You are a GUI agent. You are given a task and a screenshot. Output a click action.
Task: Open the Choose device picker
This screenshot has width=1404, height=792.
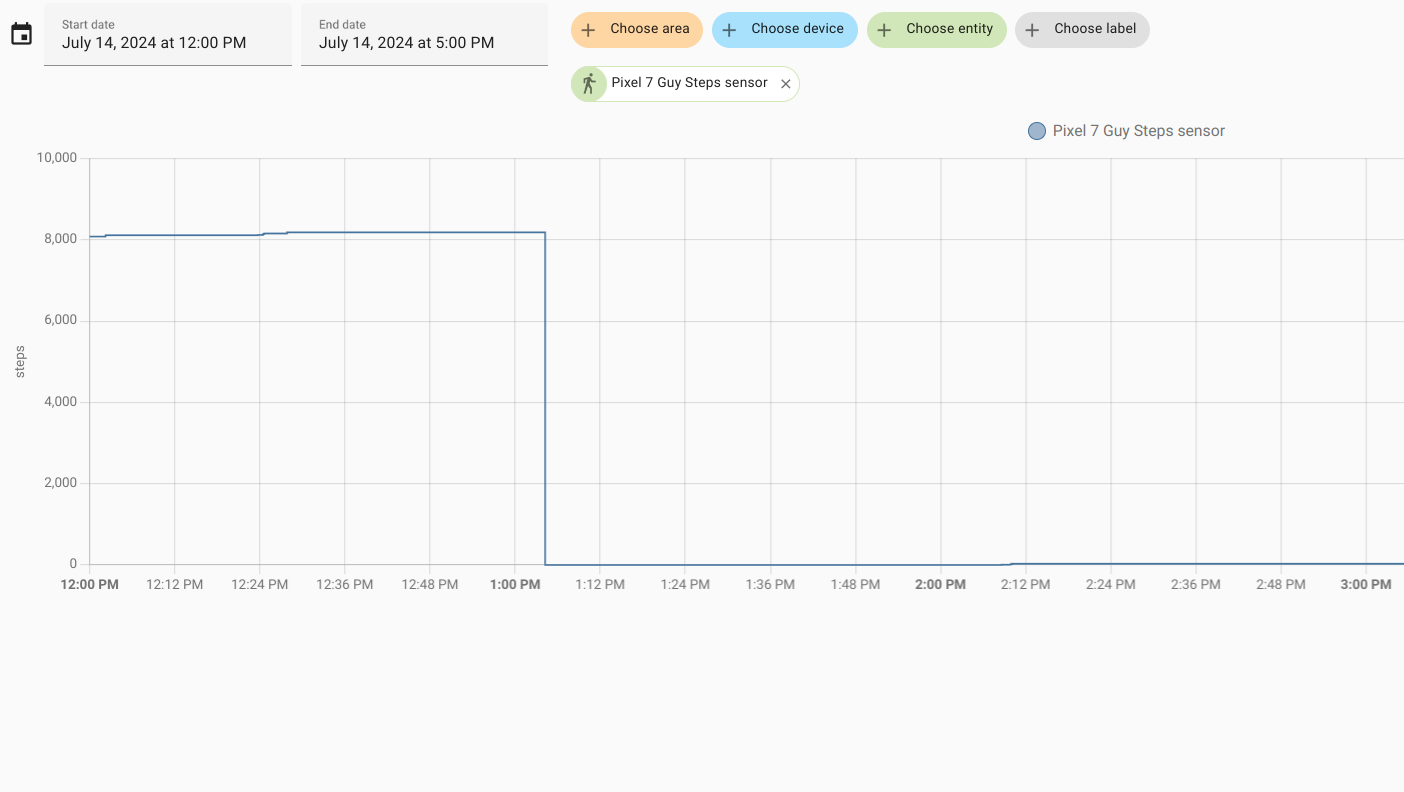pos(797,29)
